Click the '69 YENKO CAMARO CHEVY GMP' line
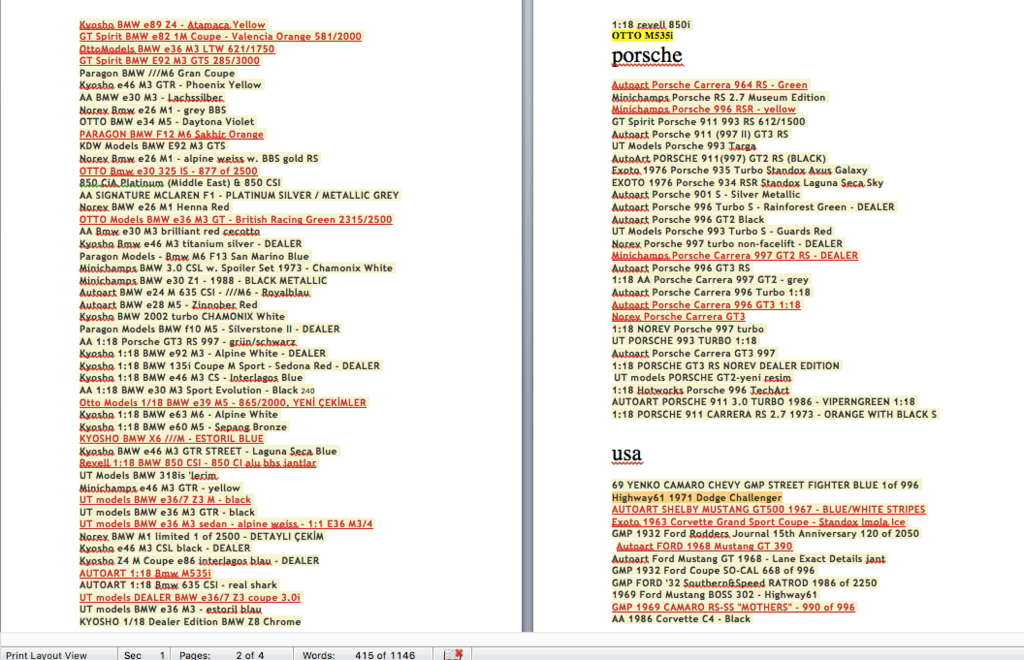 pos(765,485)
